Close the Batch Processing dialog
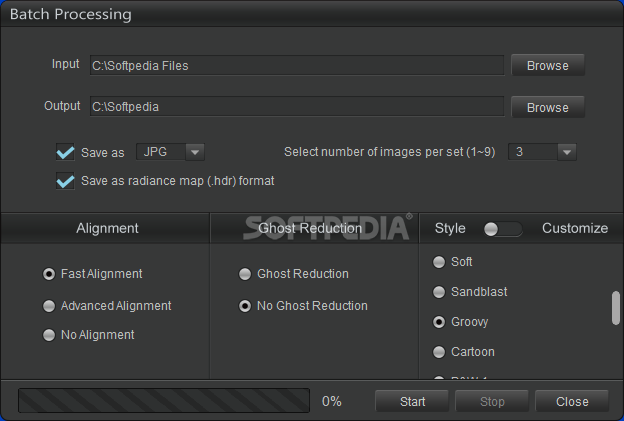The height and width of the screenshot is (421, 624). point(572,401)
